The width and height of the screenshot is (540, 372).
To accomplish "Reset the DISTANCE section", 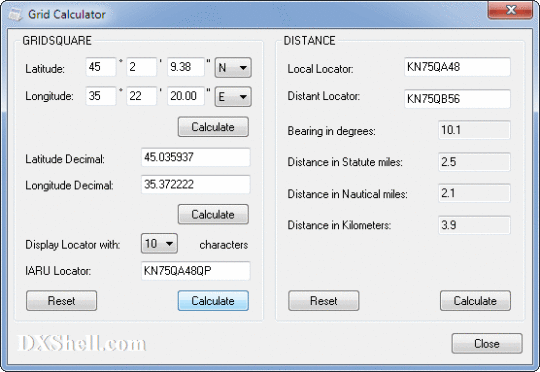I will click(x=324, y=301).
